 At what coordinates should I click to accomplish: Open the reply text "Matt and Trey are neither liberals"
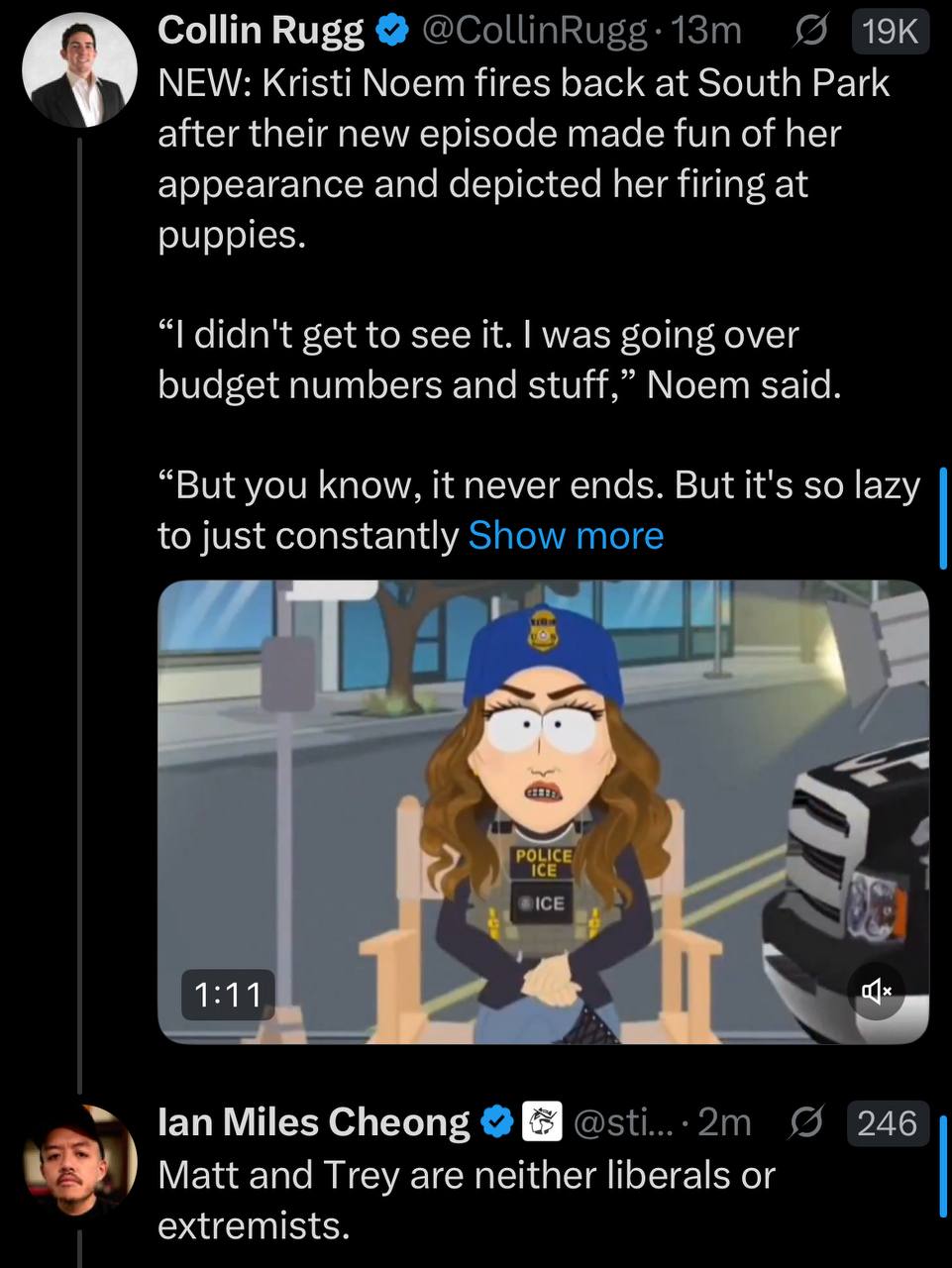466,1175
